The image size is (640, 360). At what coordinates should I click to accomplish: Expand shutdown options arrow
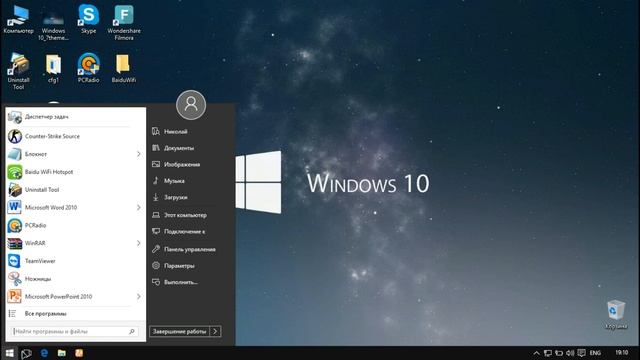point(215,331)
